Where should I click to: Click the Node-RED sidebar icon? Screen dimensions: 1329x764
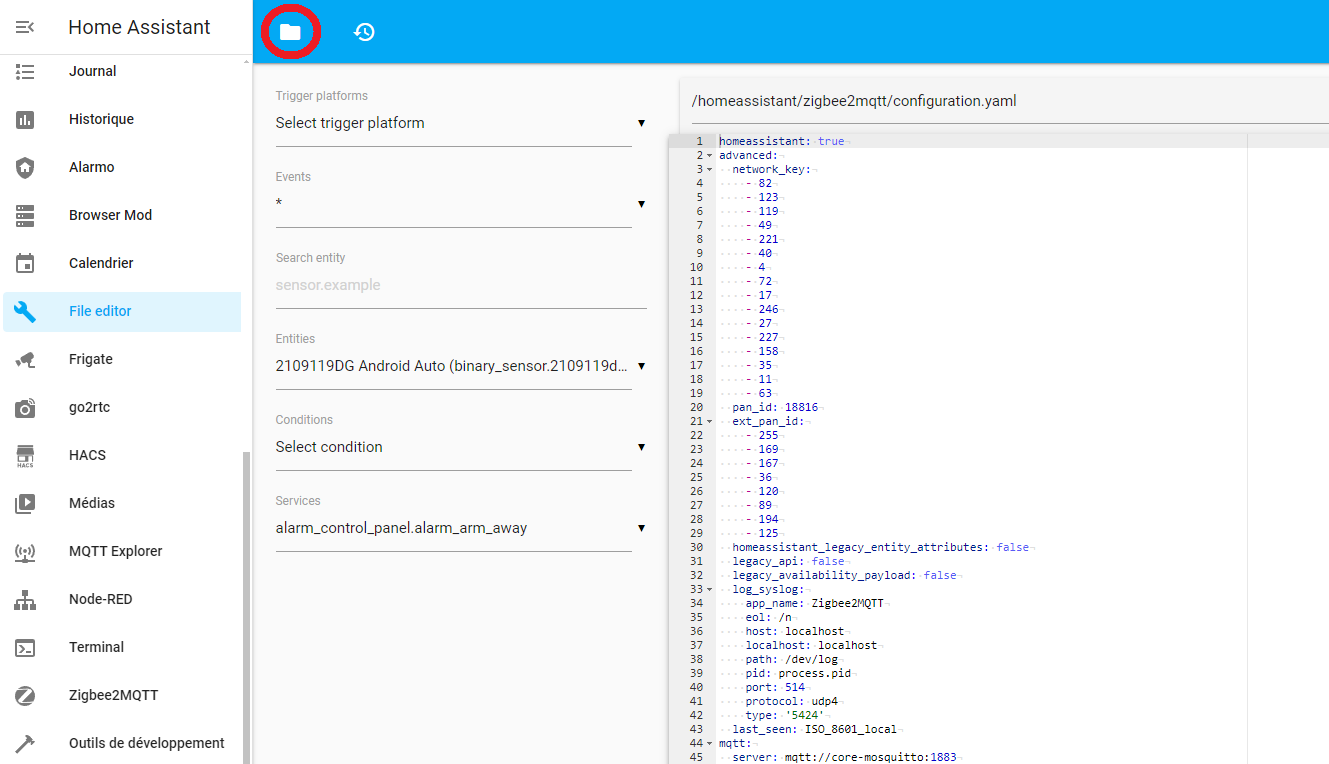(25, 600)
